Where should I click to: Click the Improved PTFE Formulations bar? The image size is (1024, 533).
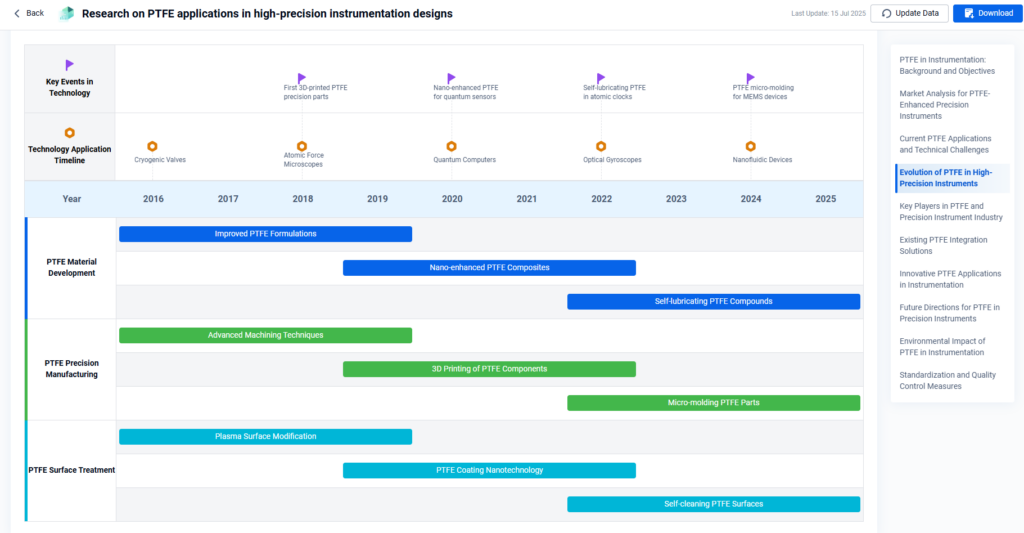pos(265,234)
